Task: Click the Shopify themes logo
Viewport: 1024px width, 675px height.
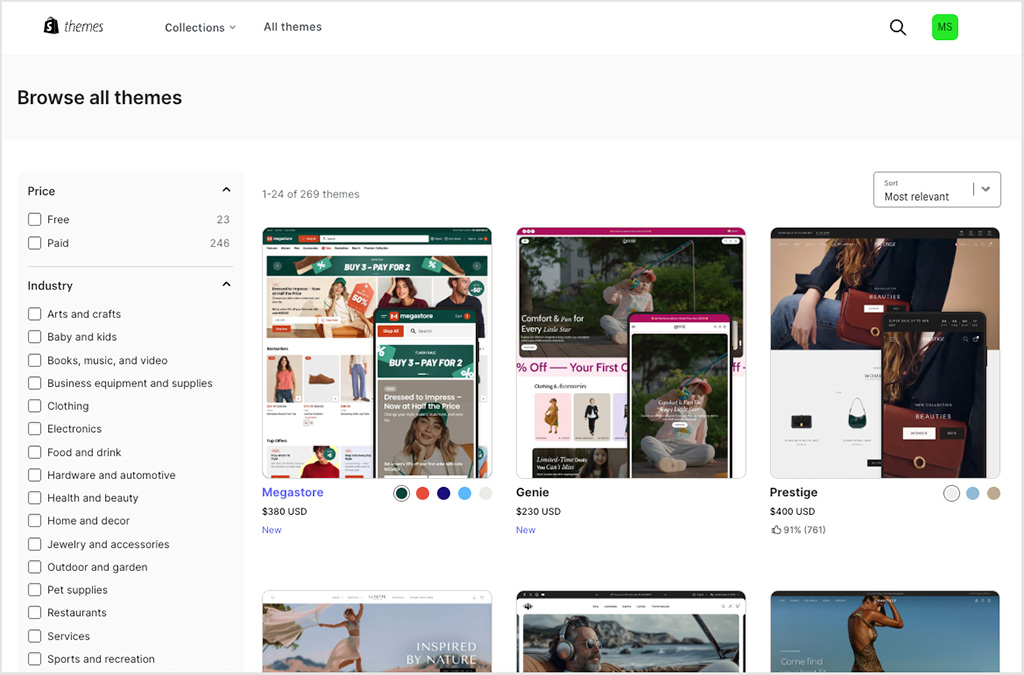Action: coord(74,26)
